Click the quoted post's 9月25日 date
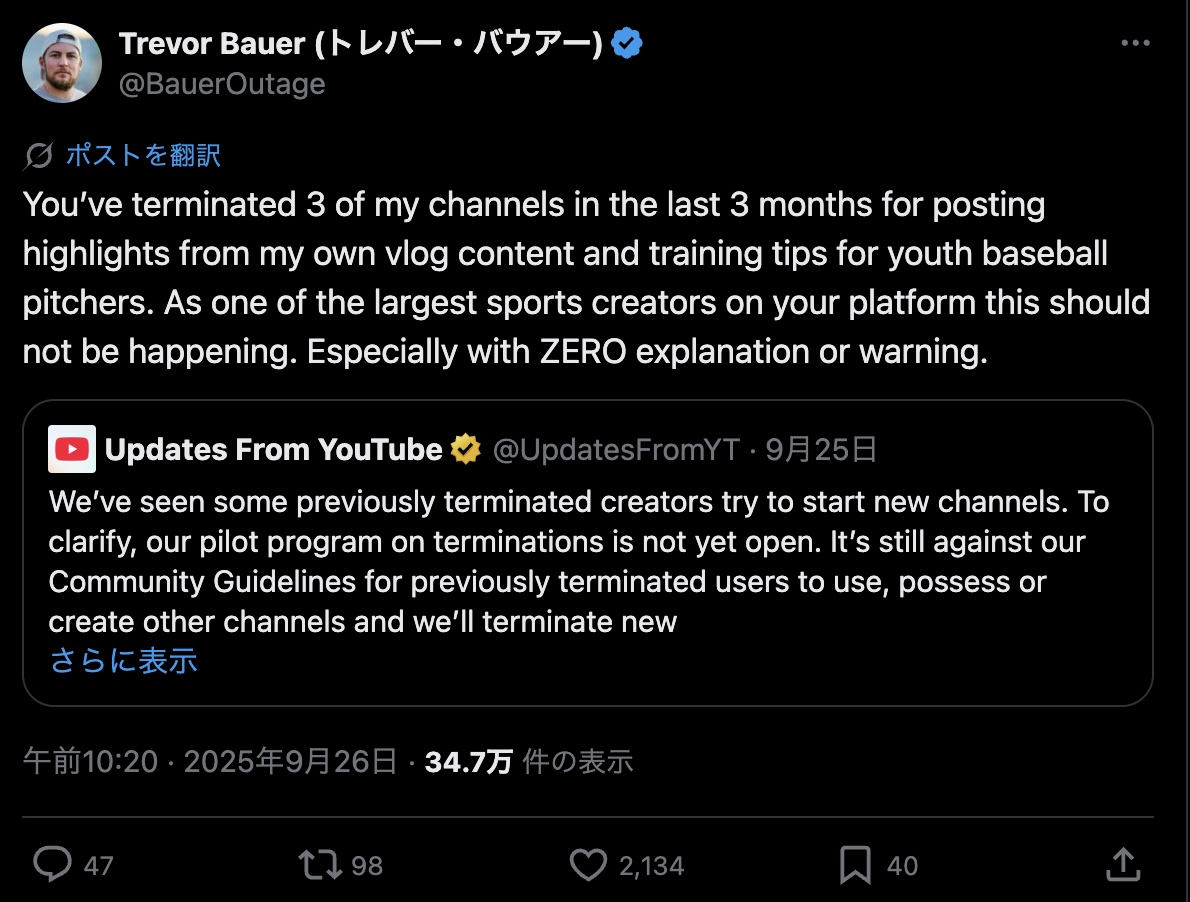Screen dimensions: 1190x902 coord(821,450)
